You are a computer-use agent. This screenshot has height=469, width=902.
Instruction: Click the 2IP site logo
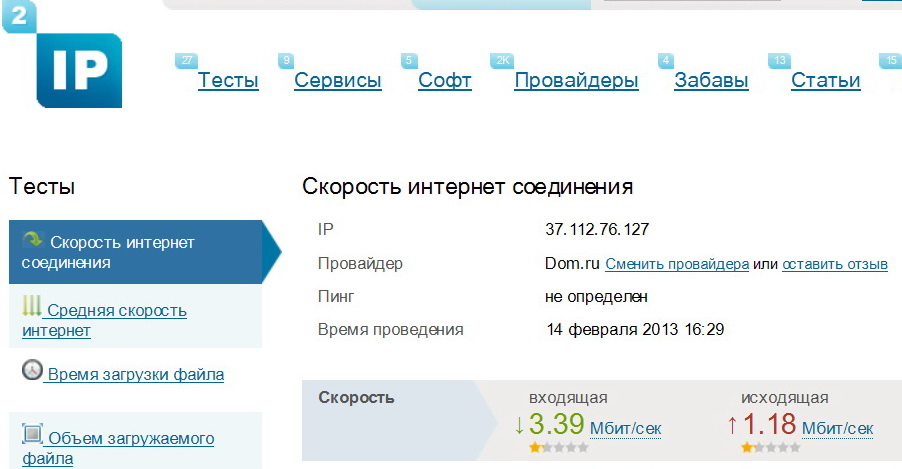pos(62,55)
